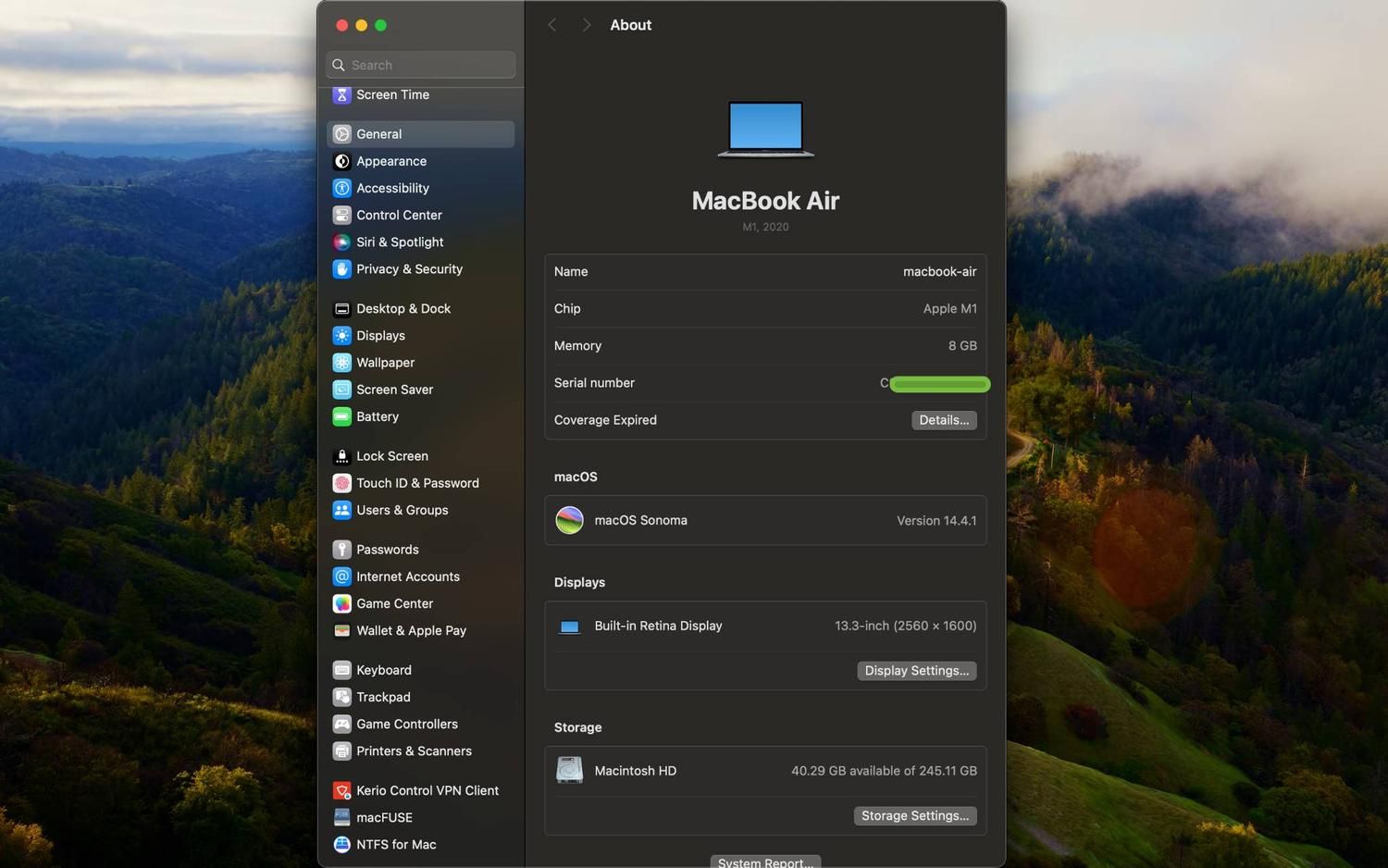Click the MacBook Air laptop image
The width and height of the screenshot is (1388, 868).
tap(765, 130)
